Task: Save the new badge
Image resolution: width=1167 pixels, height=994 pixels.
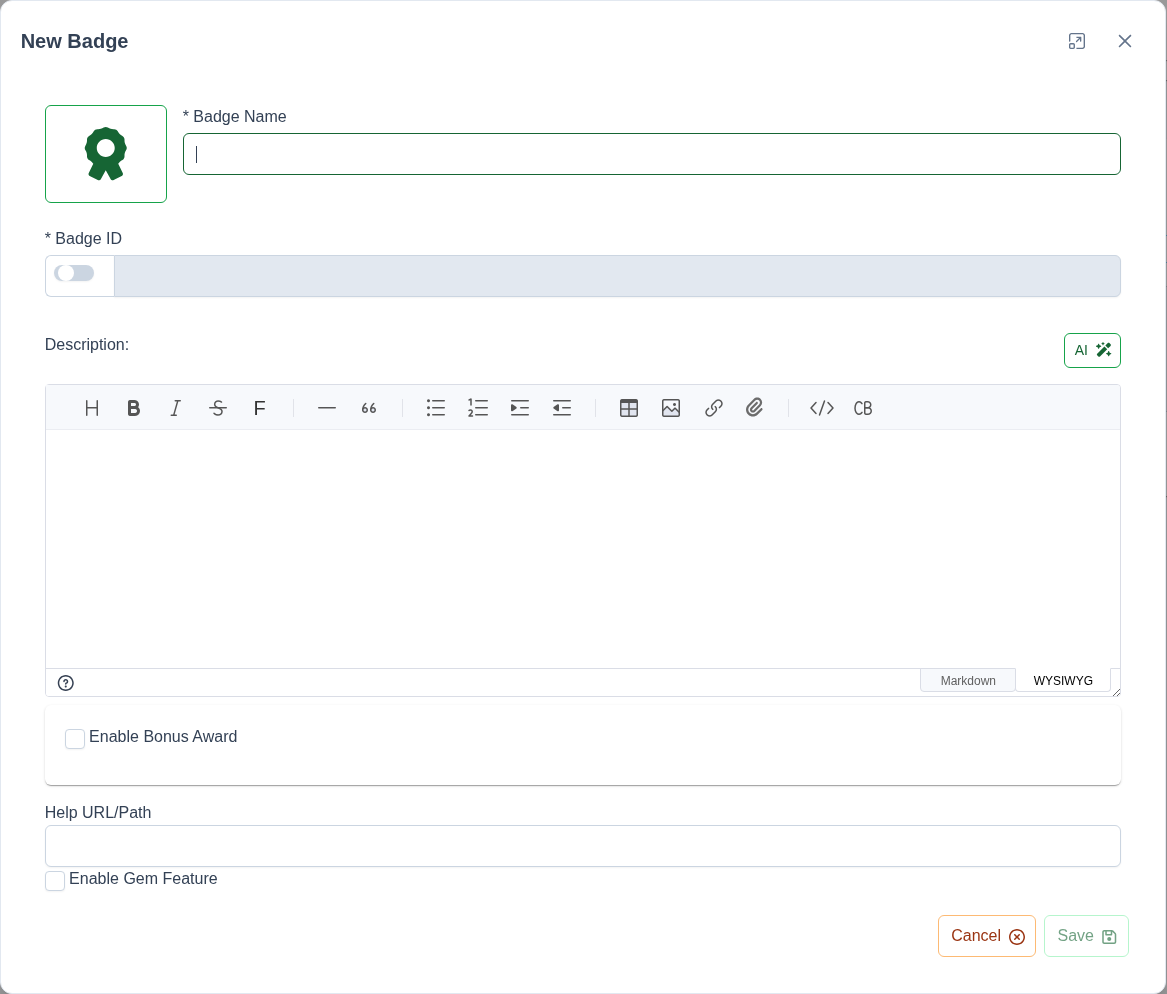Action: pos(1086,936)
